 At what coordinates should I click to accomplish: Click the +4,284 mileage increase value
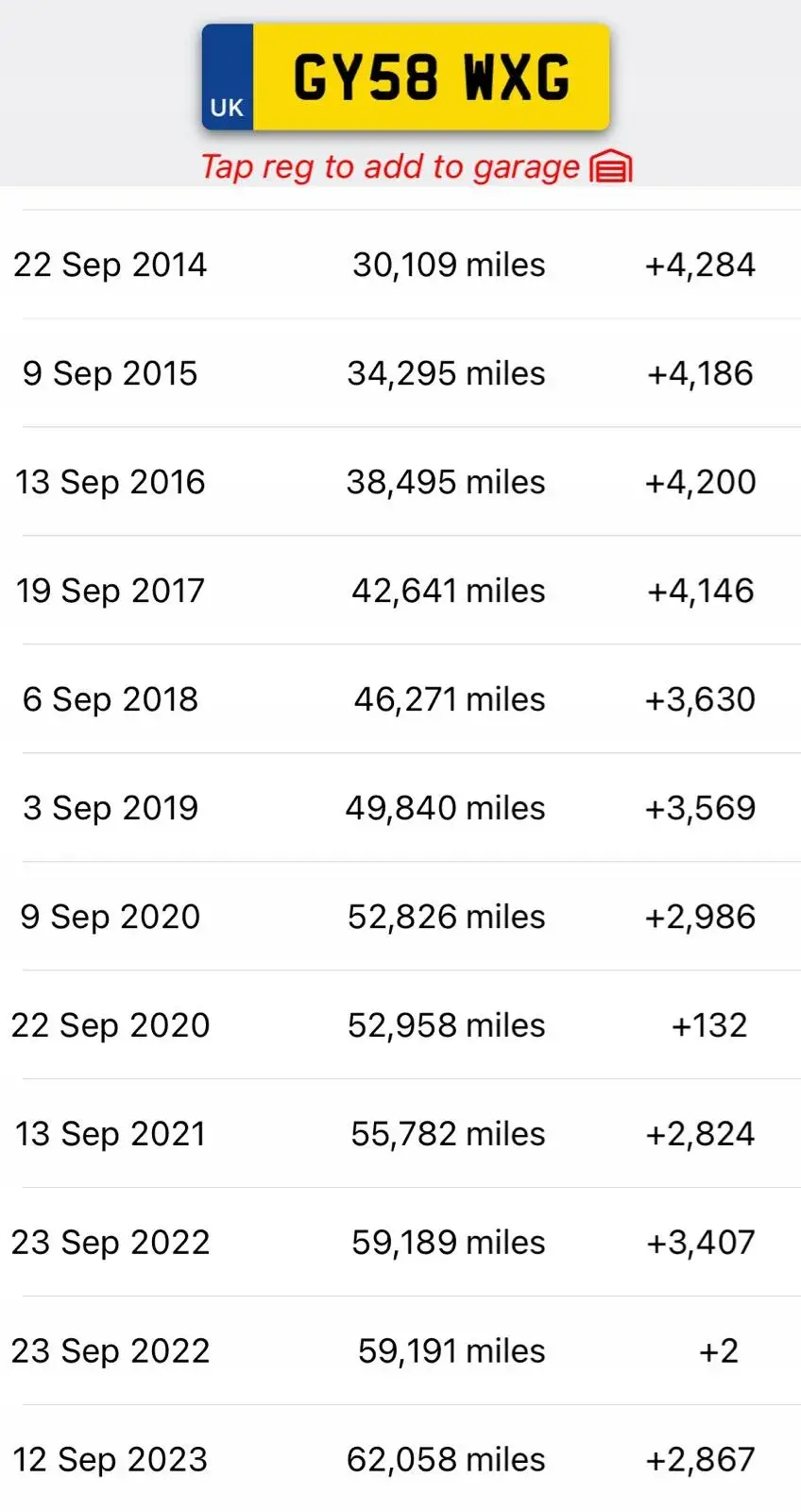click(700, 265)
